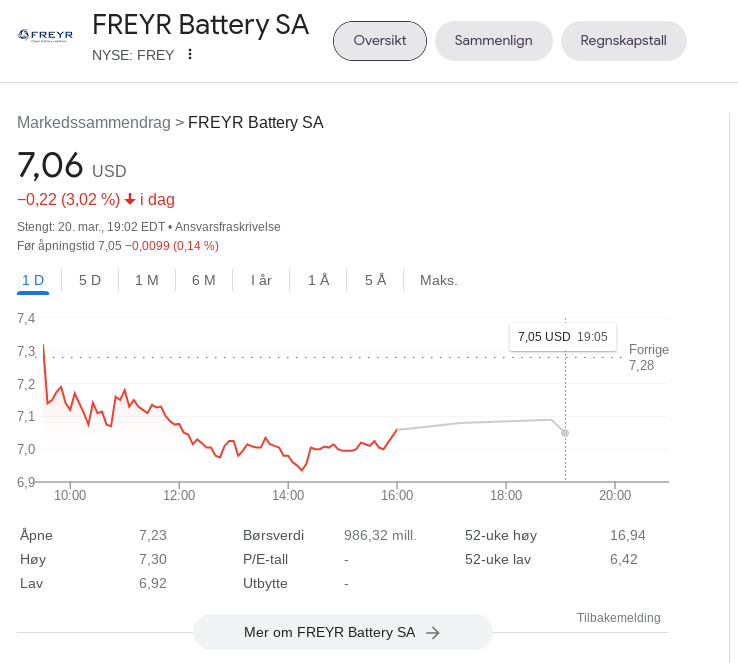Screen dimensions: 738x663
Task: Switch chart to 5 Å range
Action: pos(376,280)
